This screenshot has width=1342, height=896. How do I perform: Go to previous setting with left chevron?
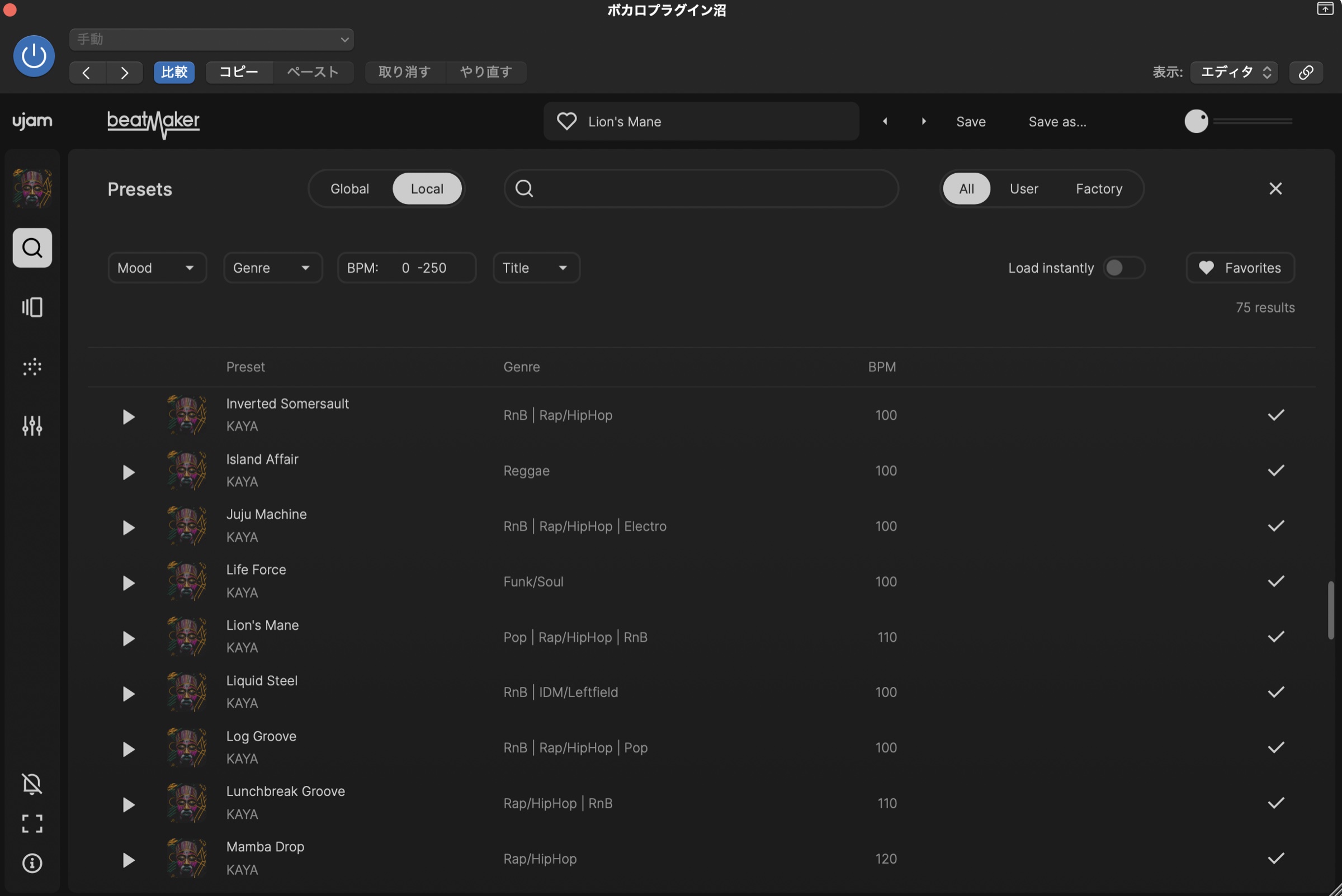(87, 73)
